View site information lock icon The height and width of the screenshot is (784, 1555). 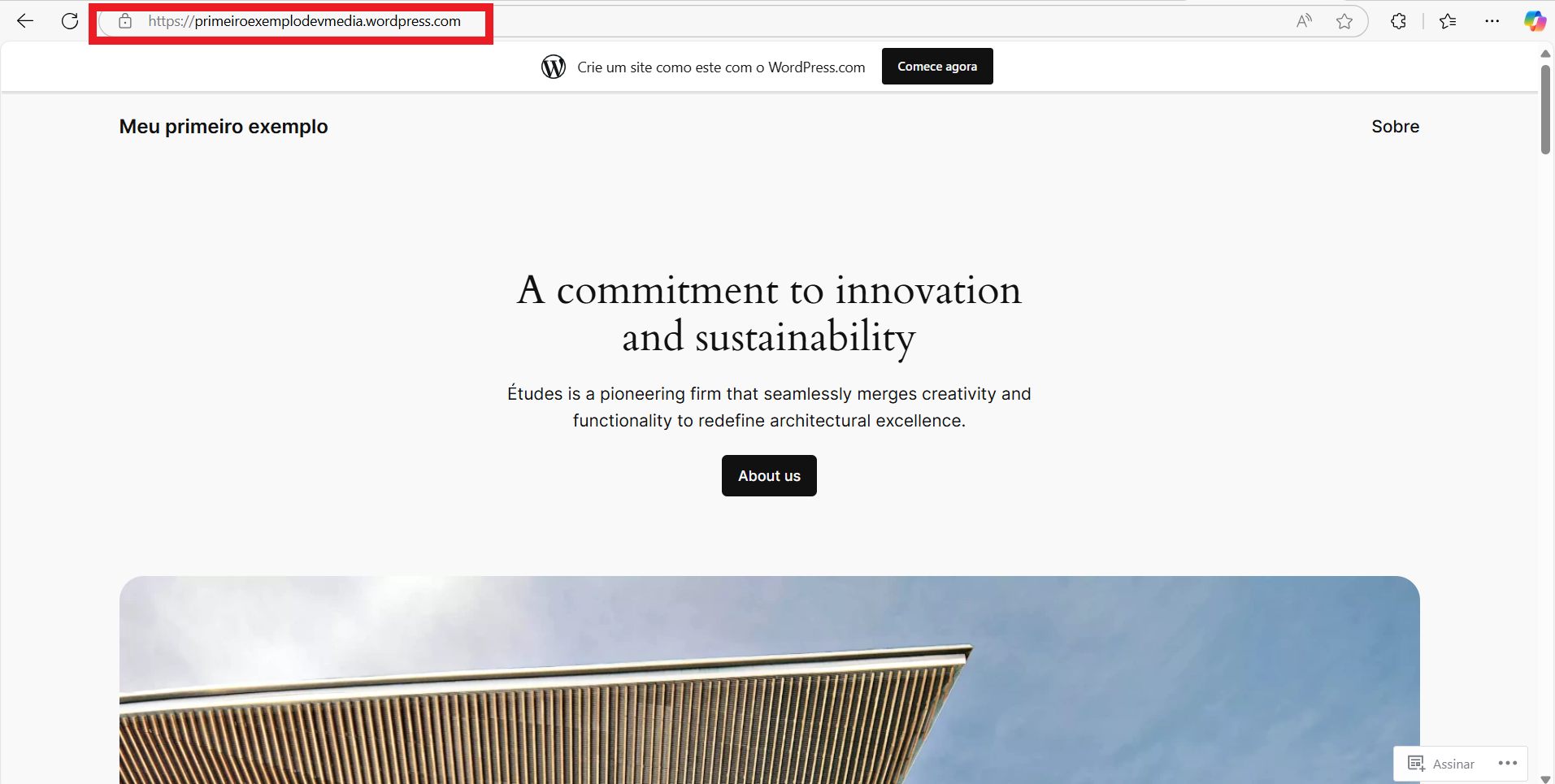click(125, 21)
